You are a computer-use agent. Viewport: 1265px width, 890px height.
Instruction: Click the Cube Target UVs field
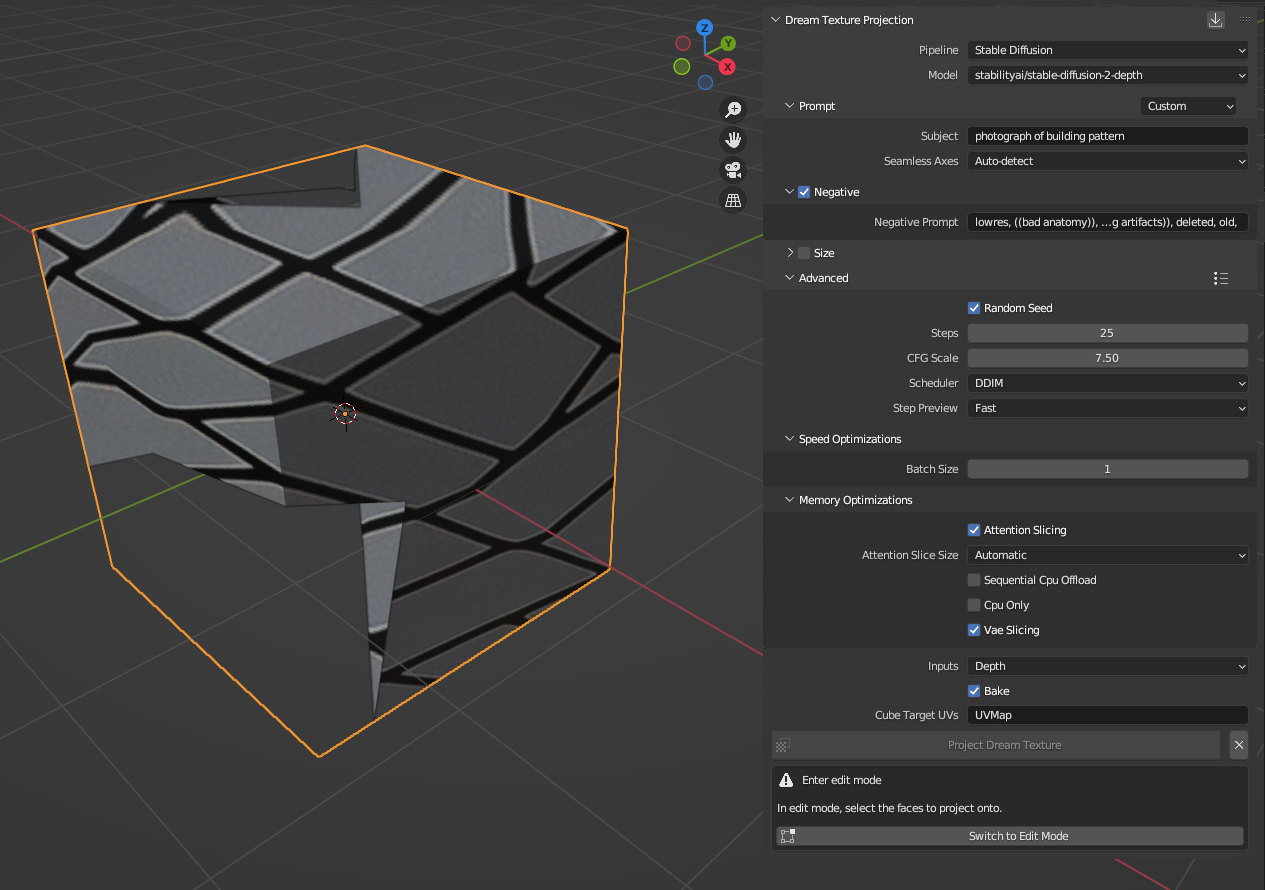(1108, 715)
